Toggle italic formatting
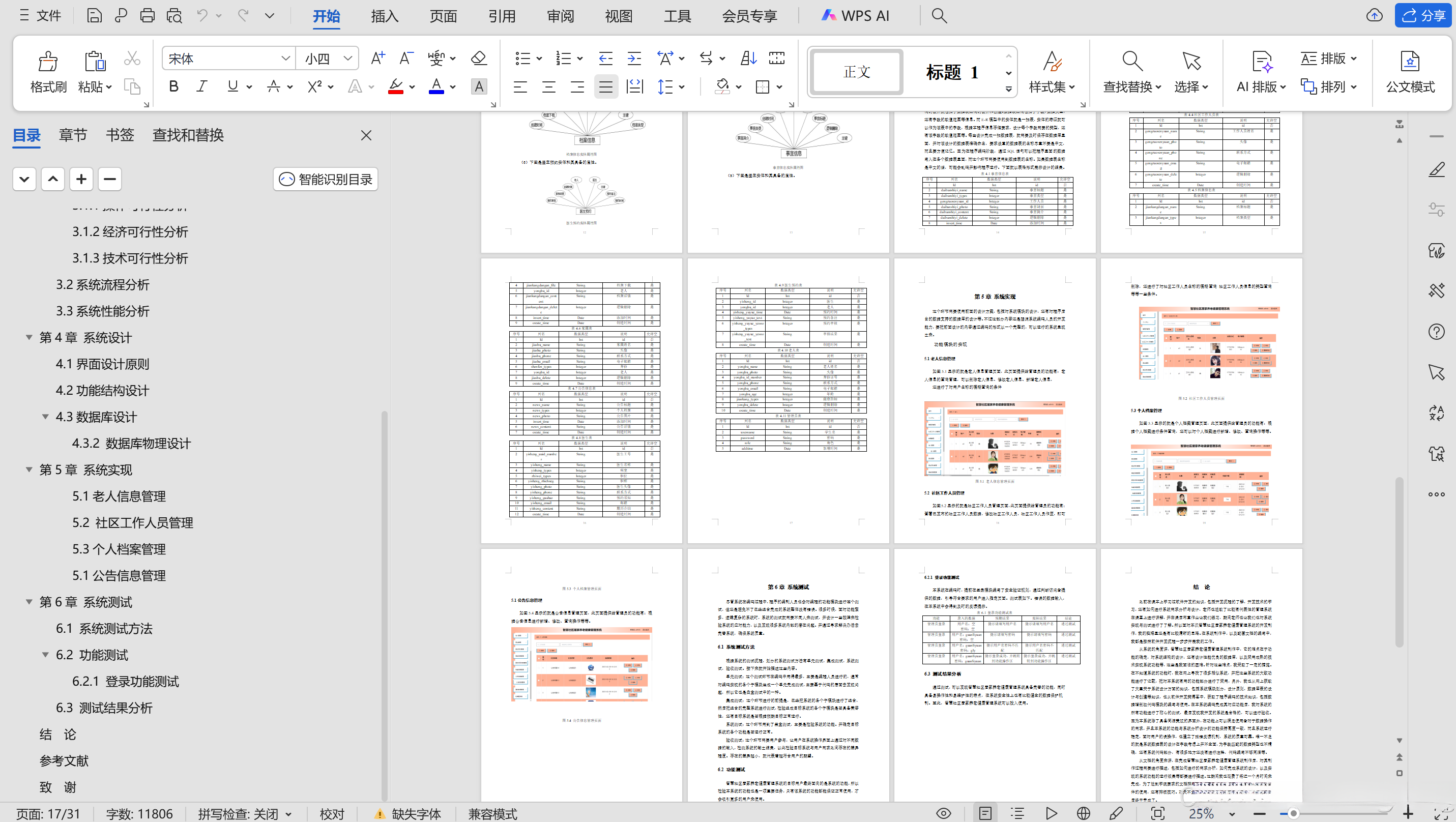Viewport: 1456px width, 822px height. point(201,86)
